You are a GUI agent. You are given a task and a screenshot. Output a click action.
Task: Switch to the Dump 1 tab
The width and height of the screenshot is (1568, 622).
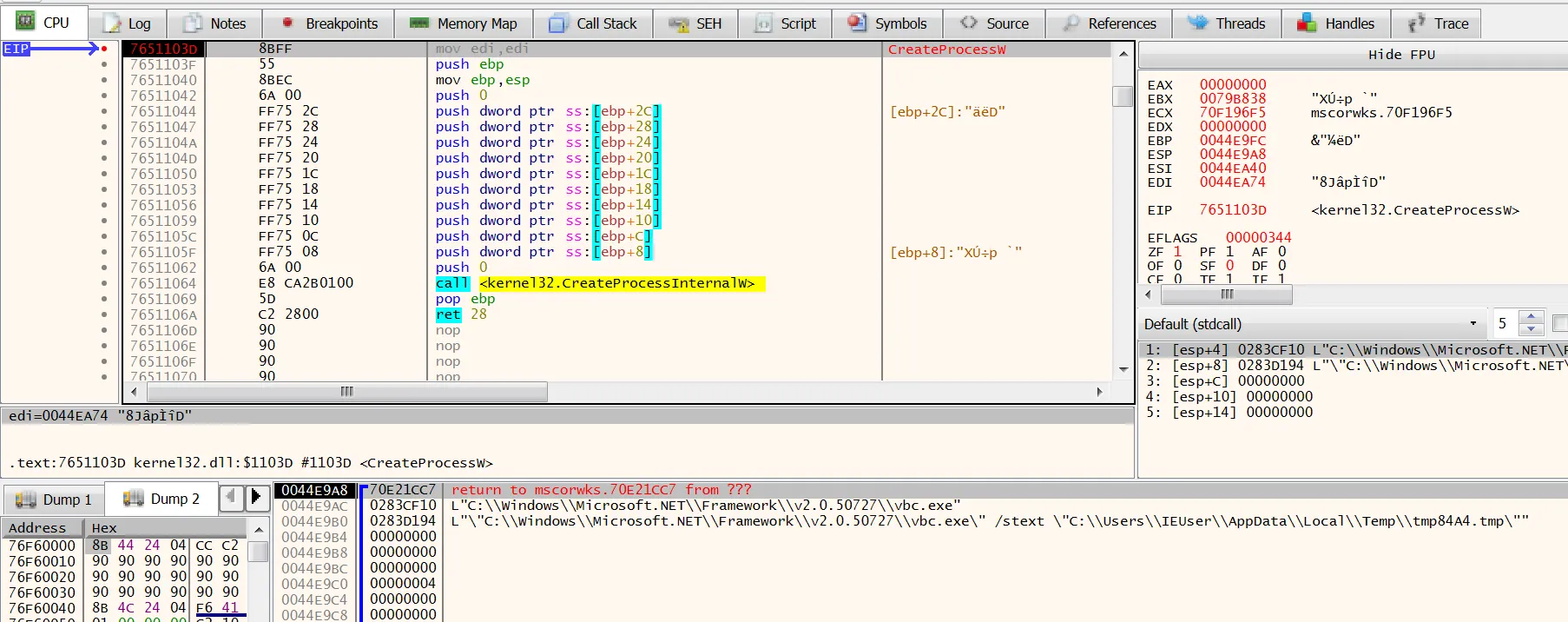54,500
